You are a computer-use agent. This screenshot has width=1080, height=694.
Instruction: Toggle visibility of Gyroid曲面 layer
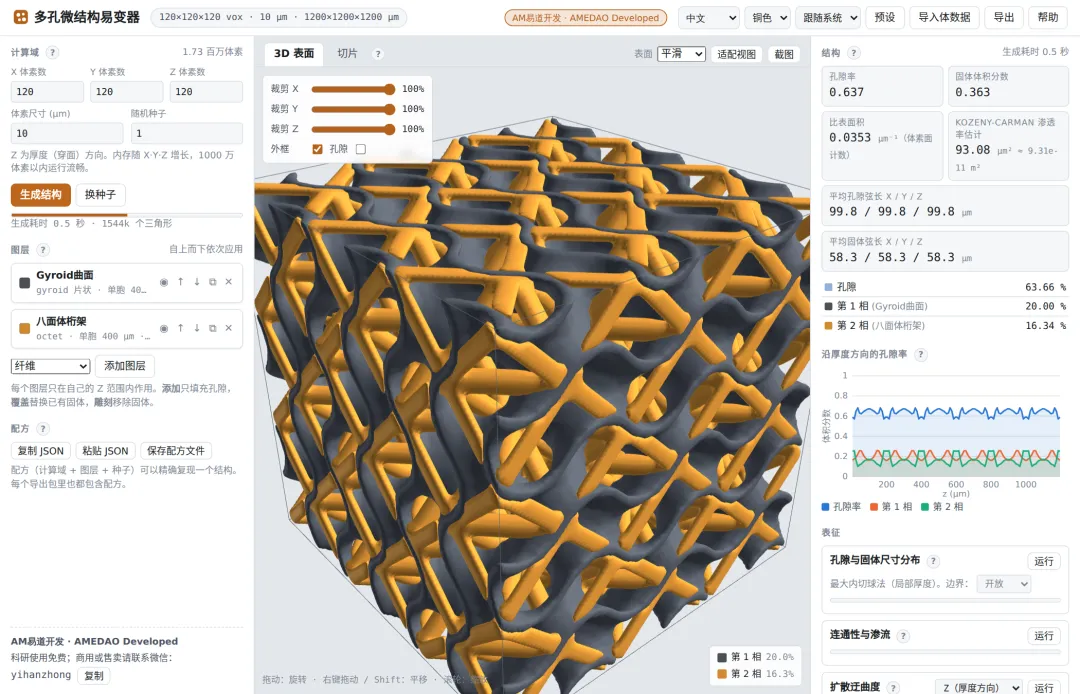(x=164, y=282)
